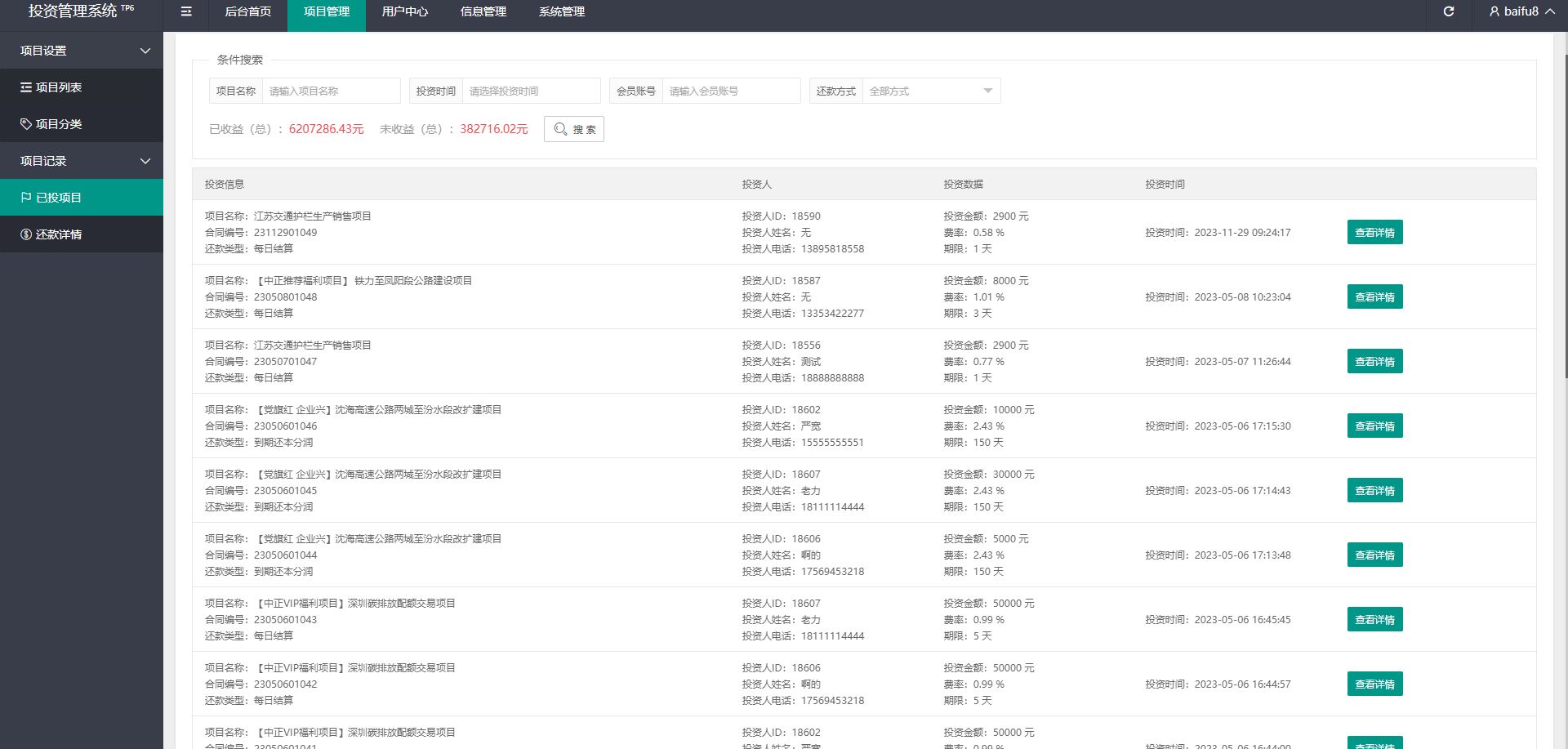
Task: Open the 用户中心 menu
Action: (404, 11)
